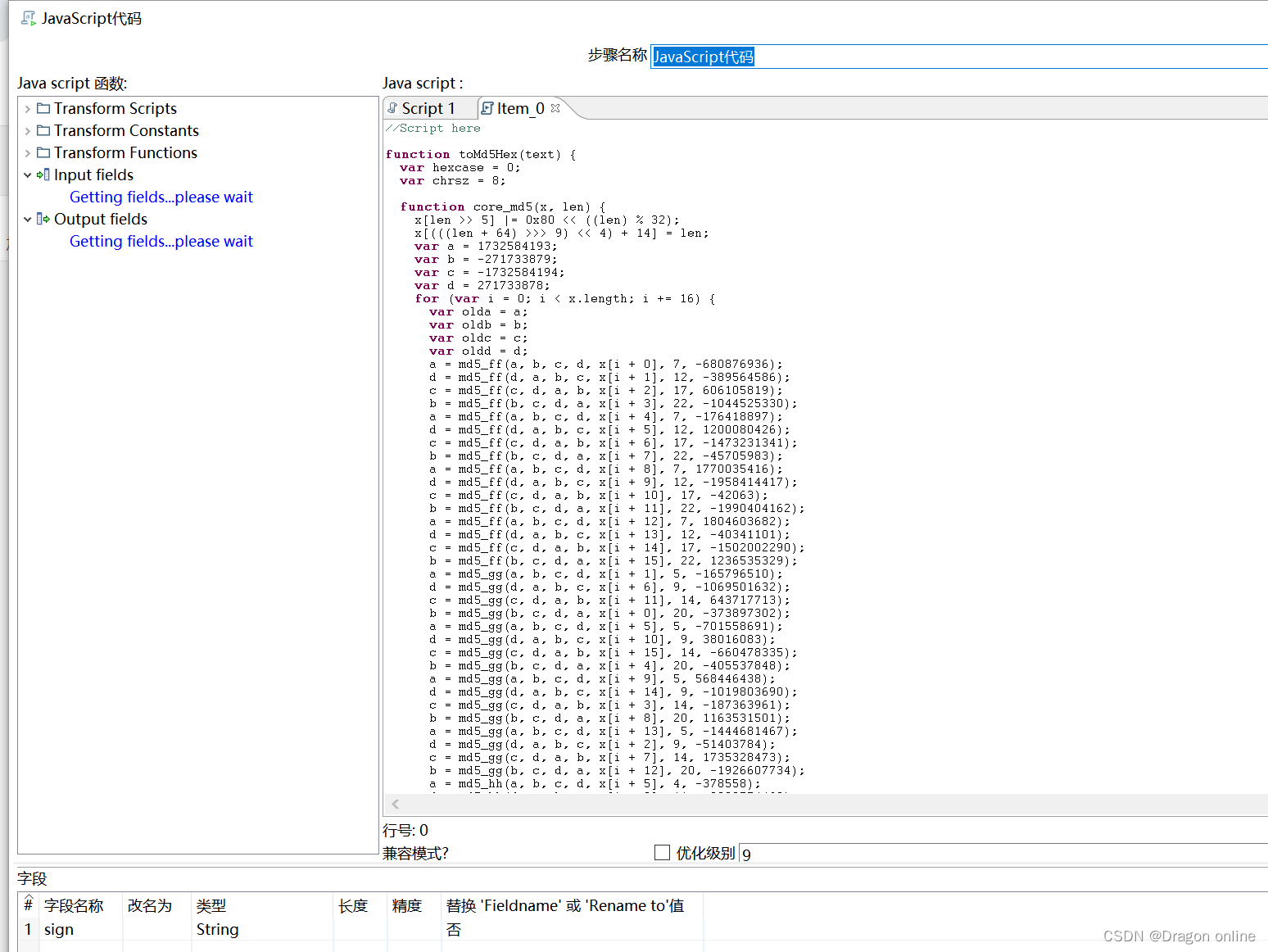Expand the Transform Constants tree node
The width and height of the screenshot is (1268, 952).
click(27, 131)
